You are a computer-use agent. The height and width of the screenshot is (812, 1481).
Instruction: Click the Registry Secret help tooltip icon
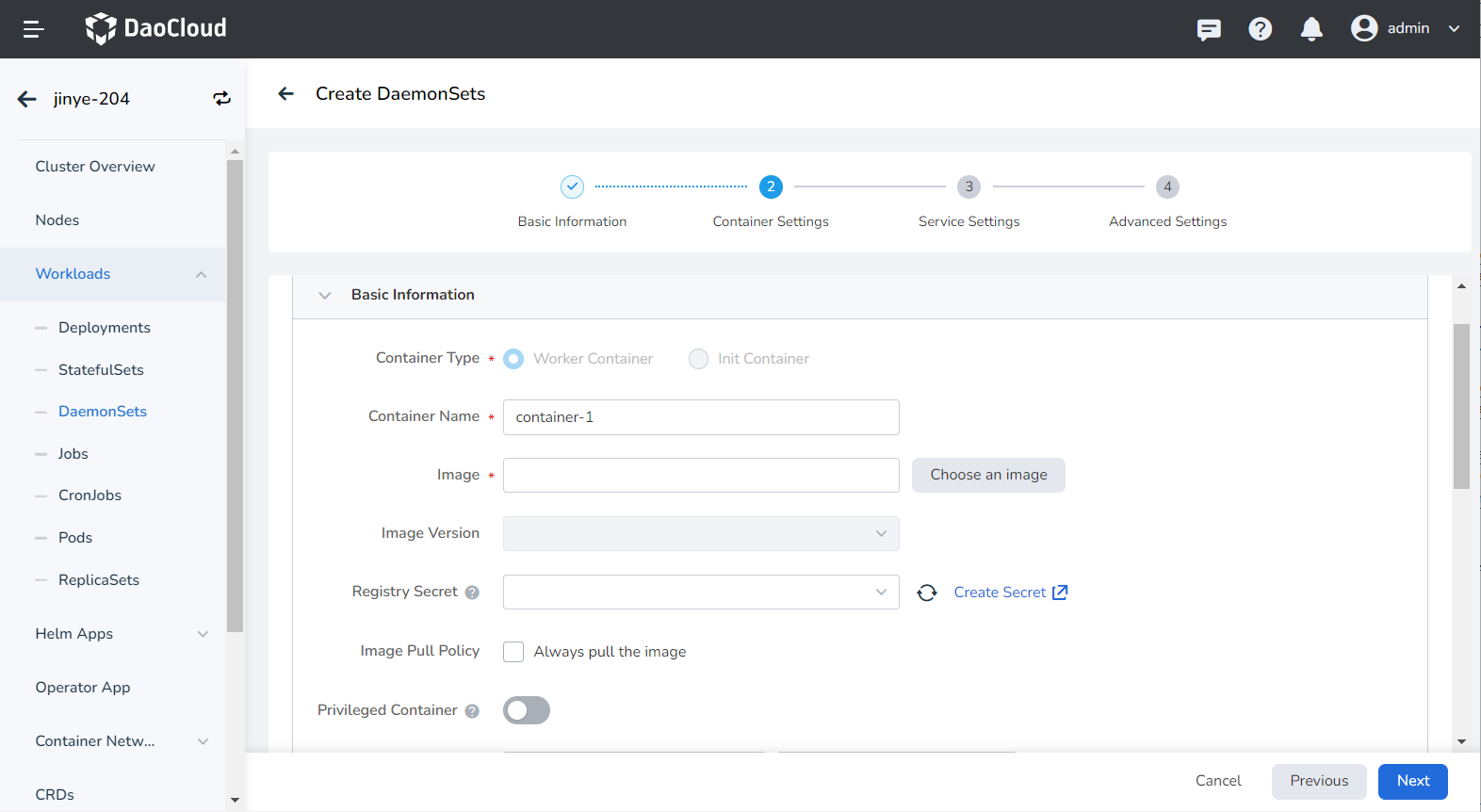tap(472, 593)
